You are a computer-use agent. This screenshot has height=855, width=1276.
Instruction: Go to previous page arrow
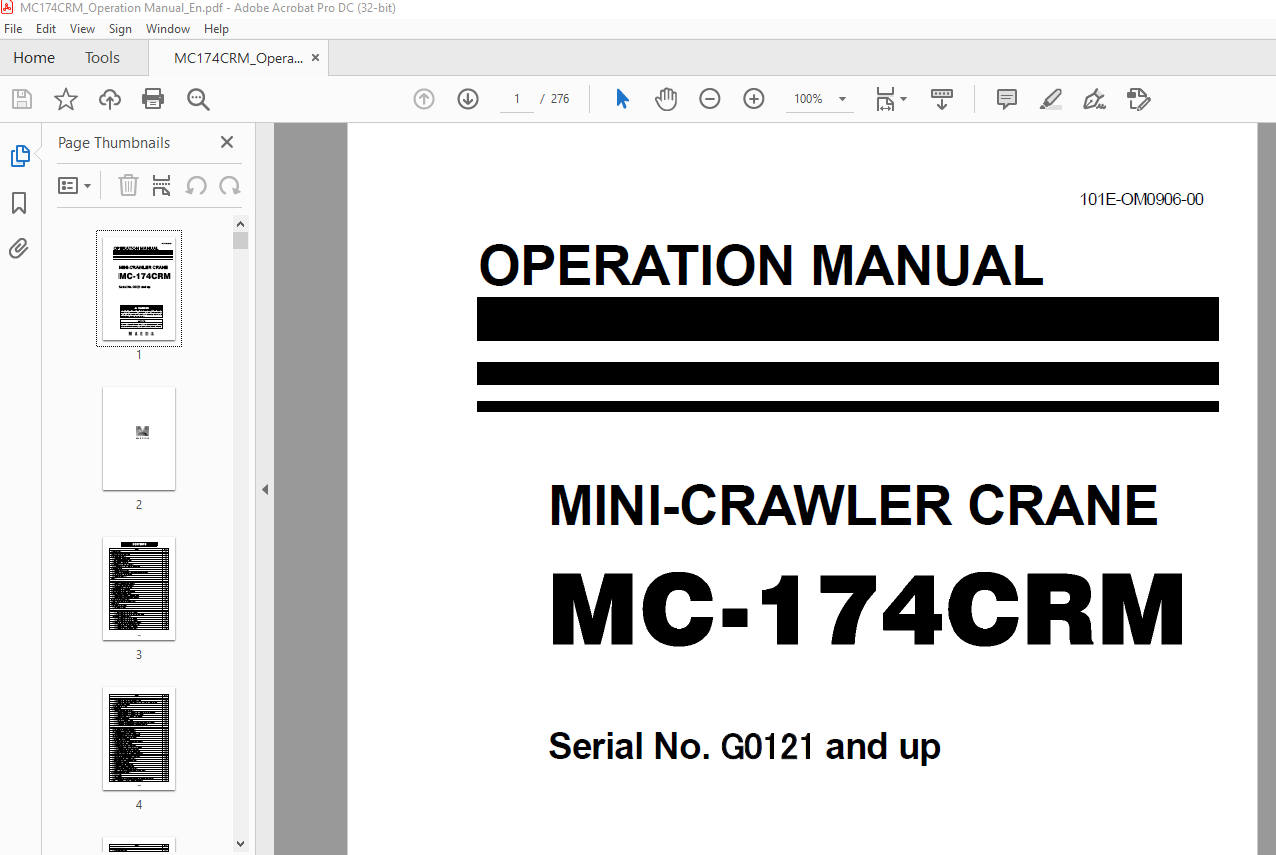(x=424, y=99)
